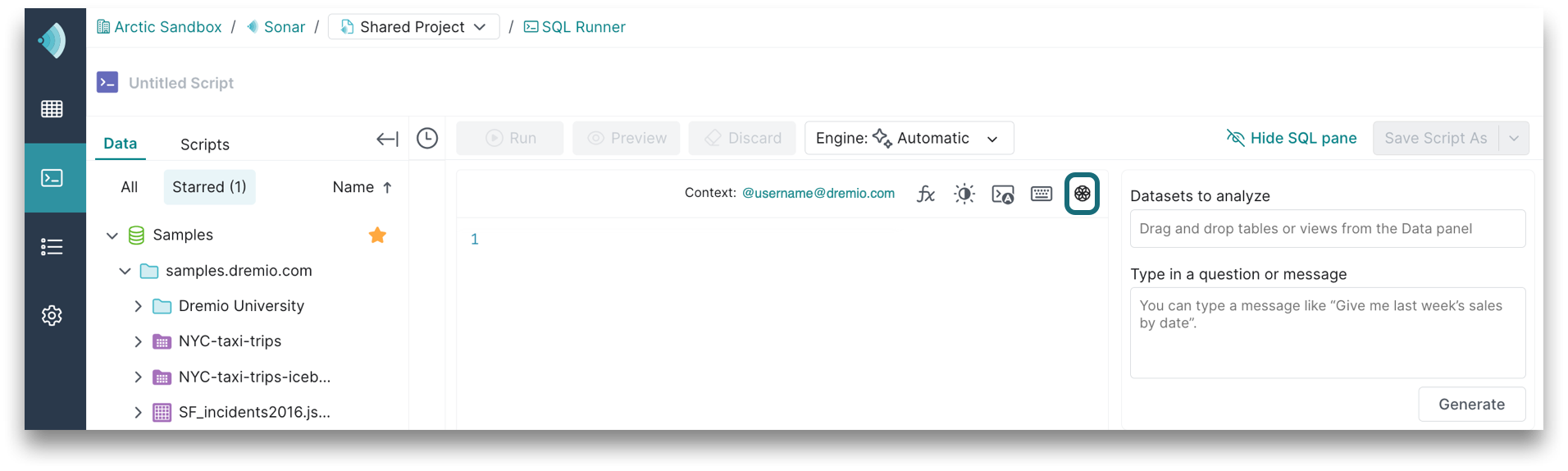Viewport: 1568px width, 471px height.
Task: Toggle the AI text-to-SQL icon
Action: coord(1082,194)
